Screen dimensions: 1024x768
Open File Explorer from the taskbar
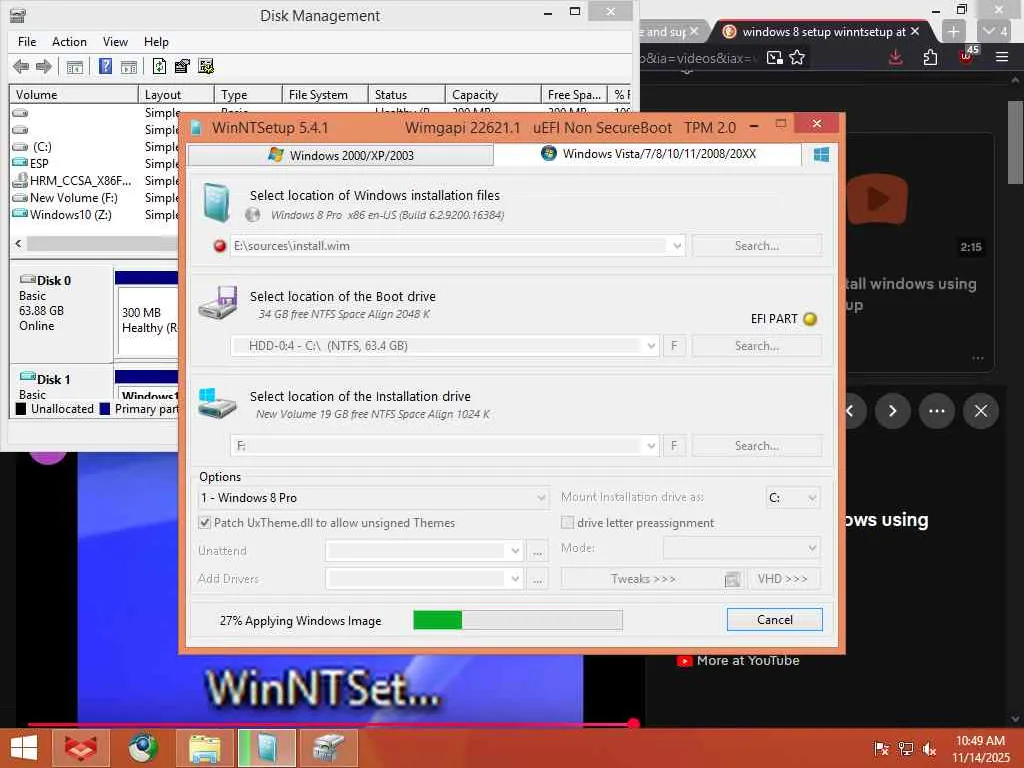coord(204,748)
